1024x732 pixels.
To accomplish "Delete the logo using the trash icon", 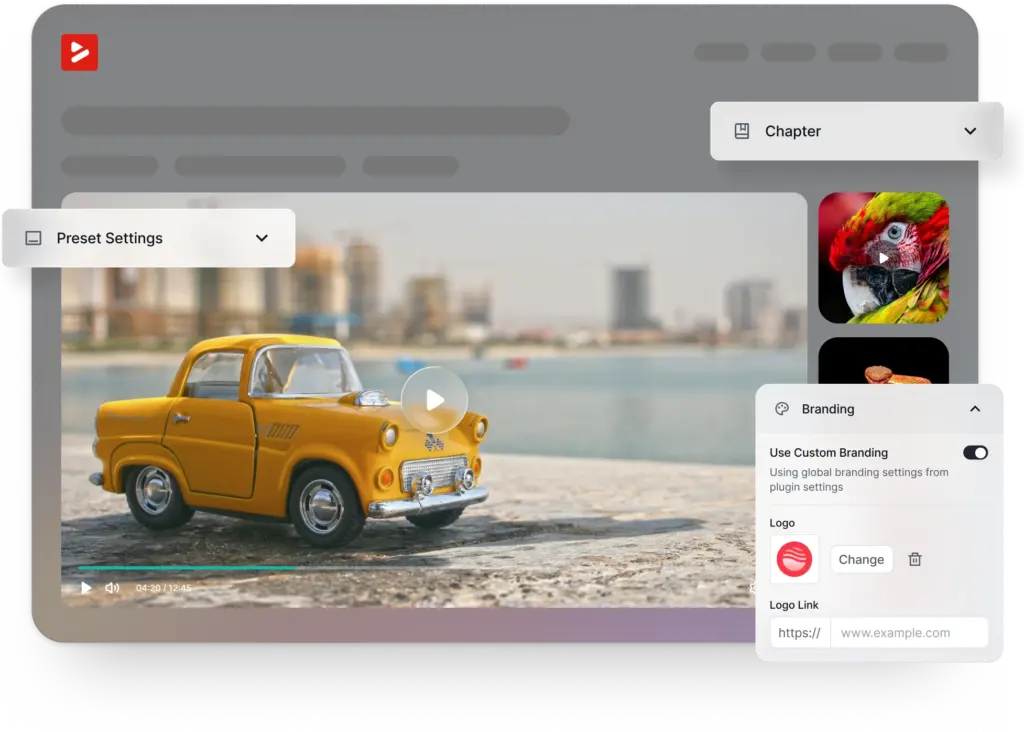I will point(914,559).
